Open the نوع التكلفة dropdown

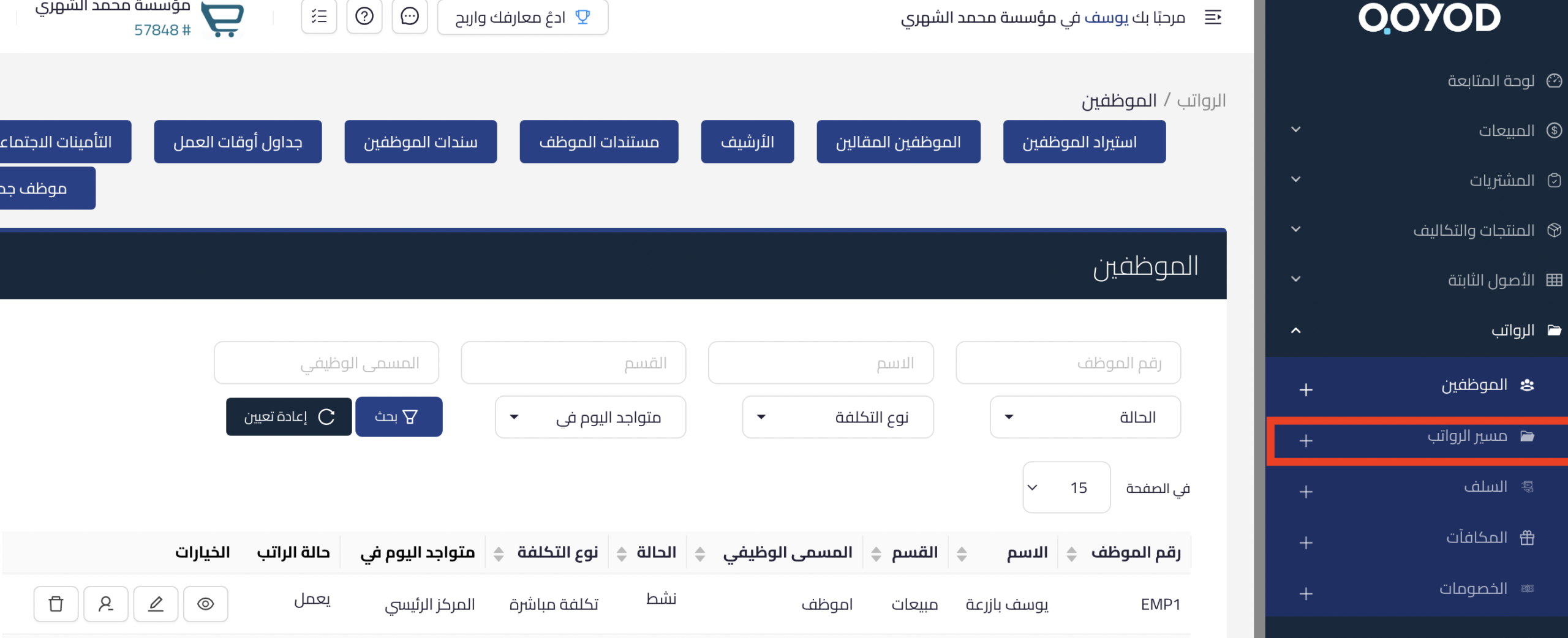837,417
